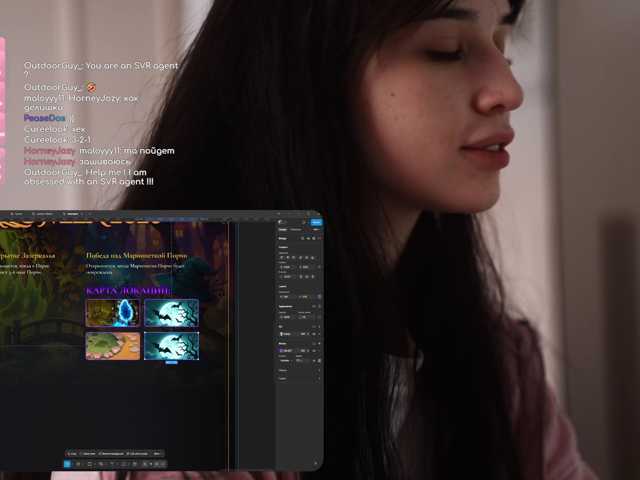
Task: Select the Text tool in bottom toolbar
Action: (x=112, y=464)
